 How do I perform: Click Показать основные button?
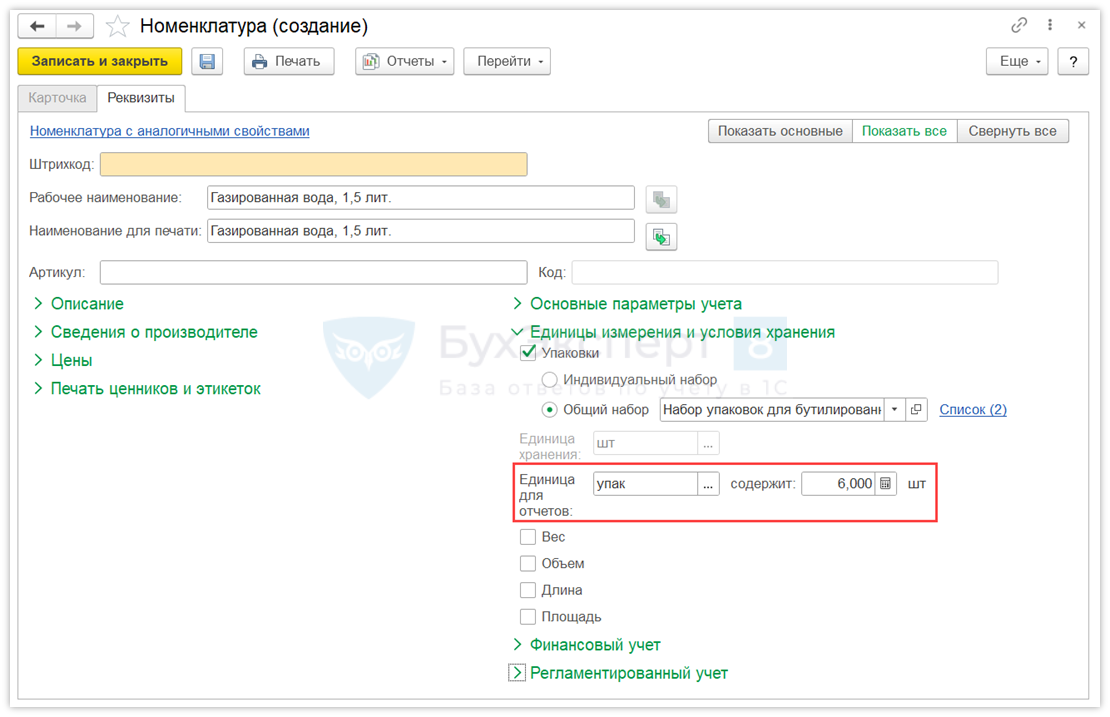click(x=780, y=131)
